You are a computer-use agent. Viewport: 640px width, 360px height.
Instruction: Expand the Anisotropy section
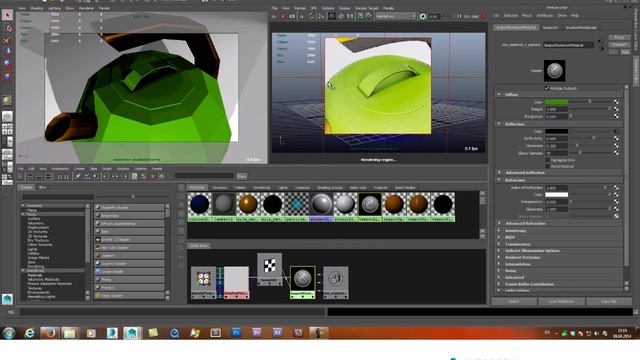499,231
